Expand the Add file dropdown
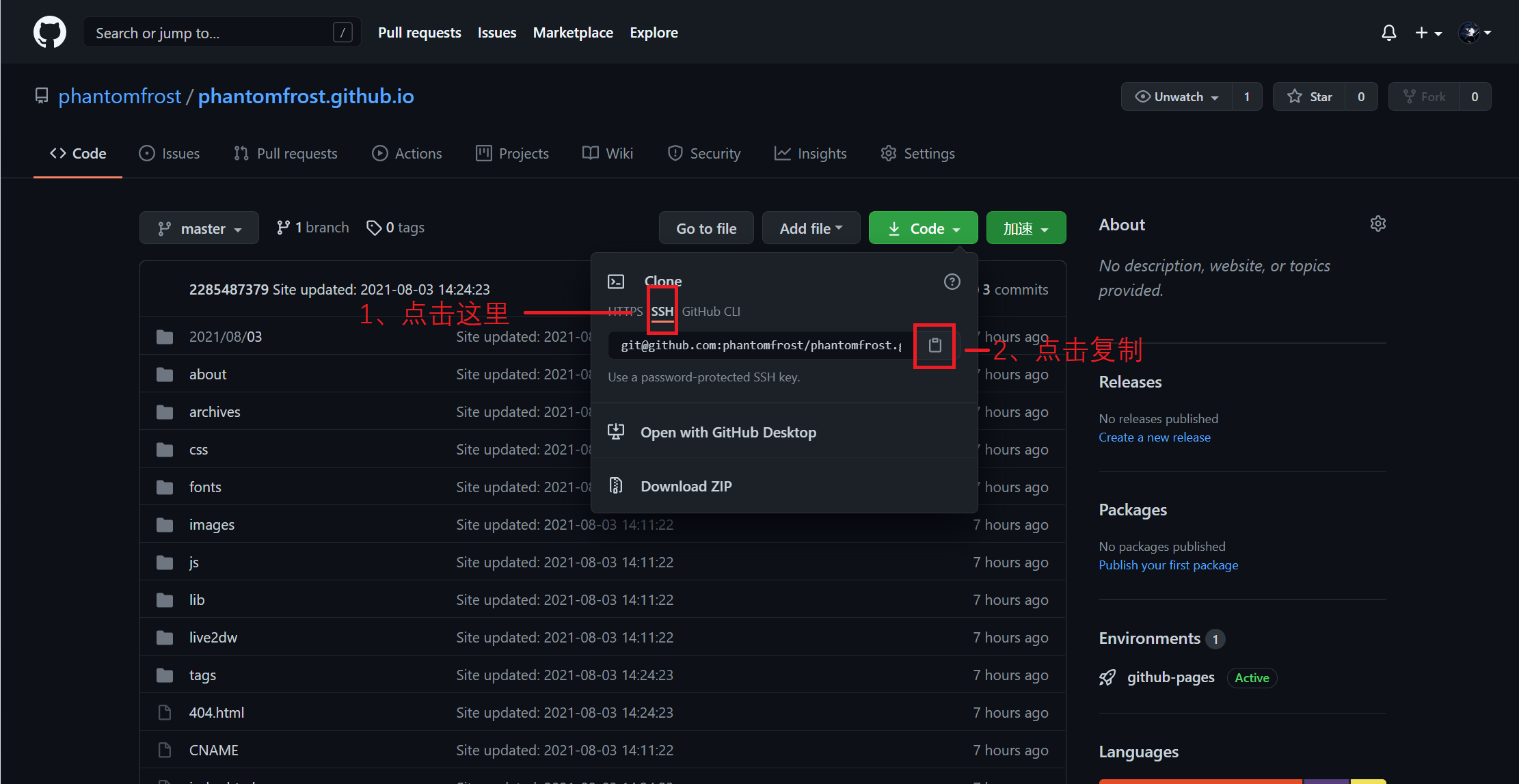 pyautogui.click(x=811, y=228)
